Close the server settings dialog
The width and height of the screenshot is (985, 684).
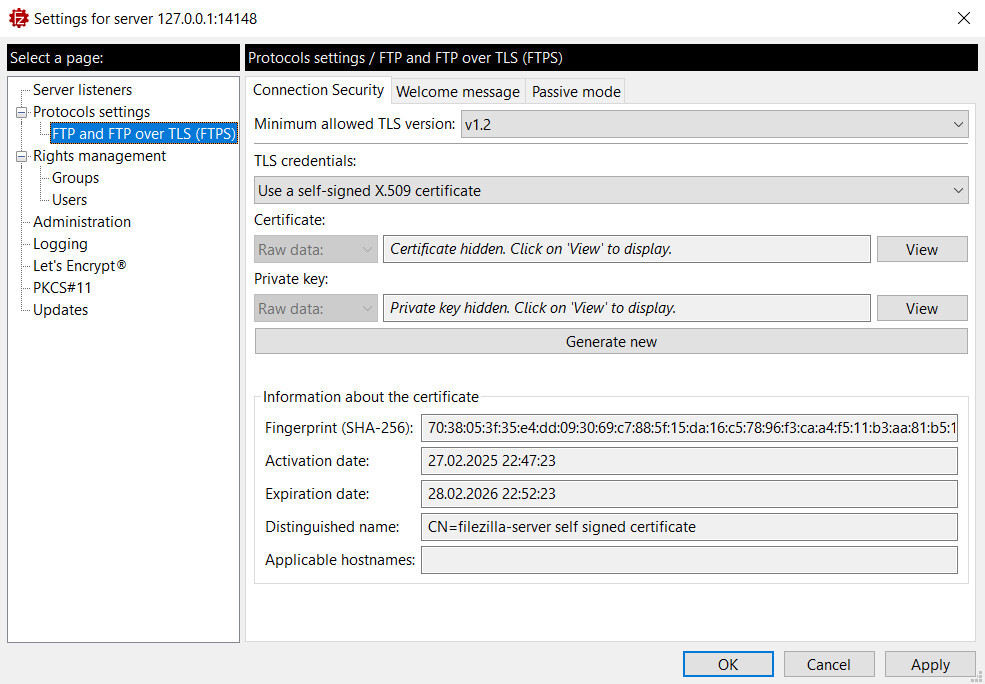point(963,18)
